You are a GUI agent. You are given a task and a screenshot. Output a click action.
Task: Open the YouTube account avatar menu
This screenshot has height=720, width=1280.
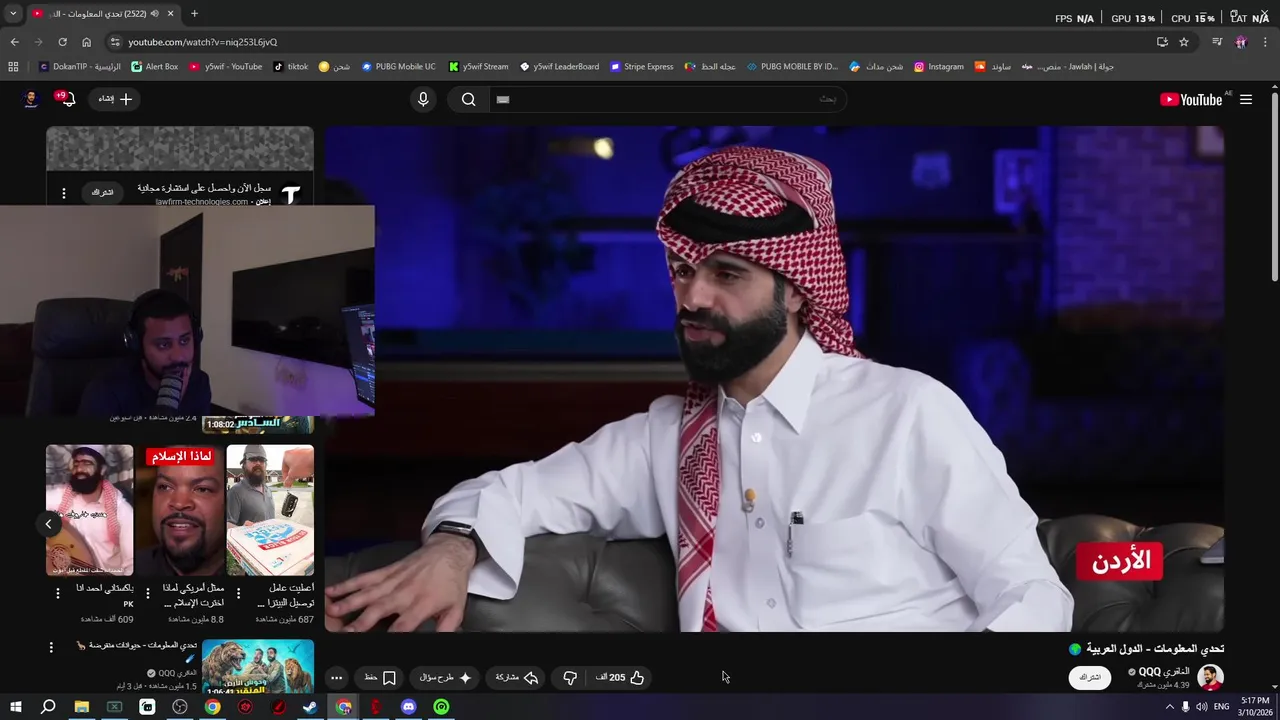click(x=31, y=99)
